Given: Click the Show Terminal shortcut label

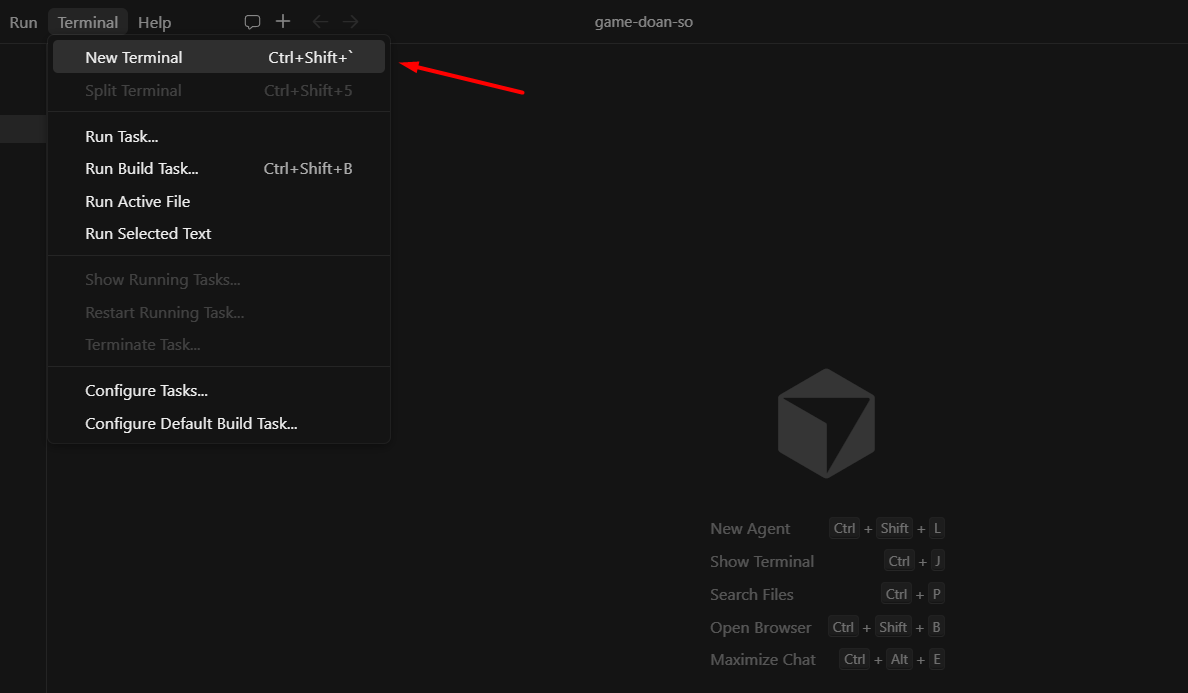Looking at the screenshot, I should point(762,561).
